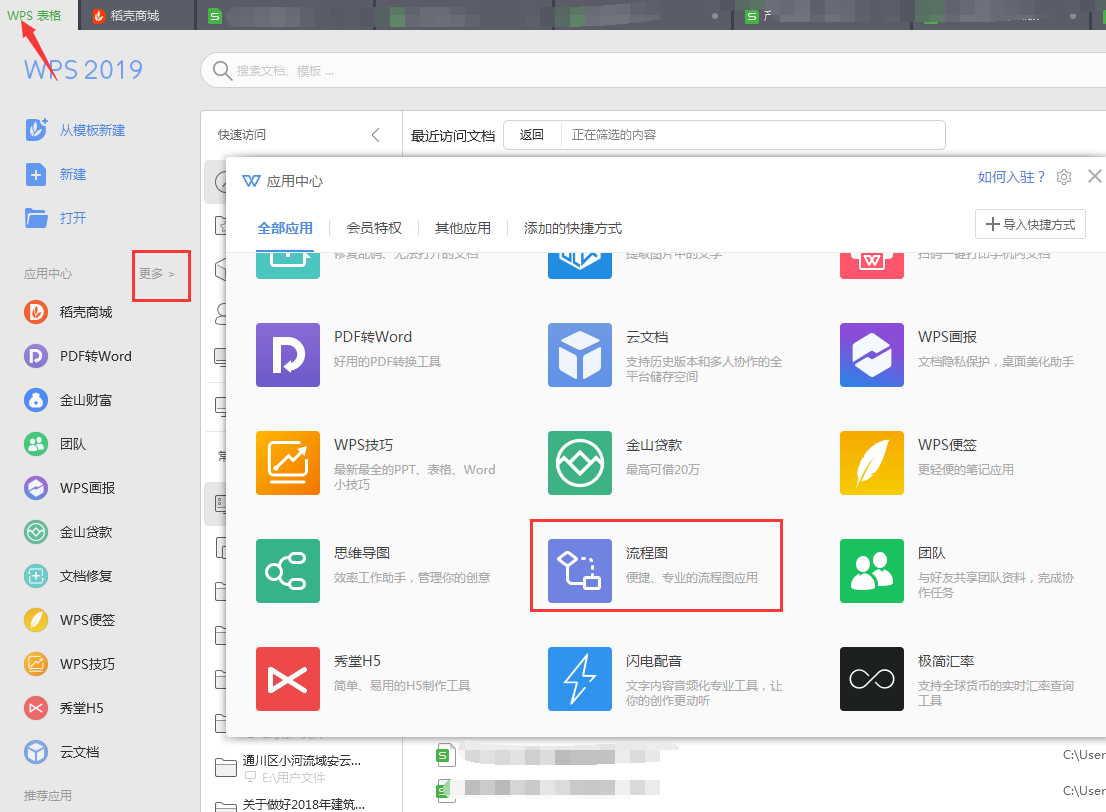Open WPS便签 from the left sidebar
Viewport: 1106px width, 812px height.
coord(69,620)
